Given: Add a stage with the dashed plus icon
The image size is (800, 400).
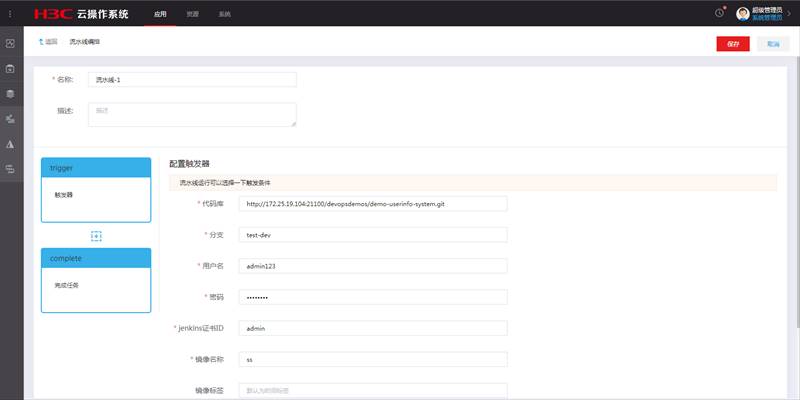Looking at the screenshot, I should (96, 235).
